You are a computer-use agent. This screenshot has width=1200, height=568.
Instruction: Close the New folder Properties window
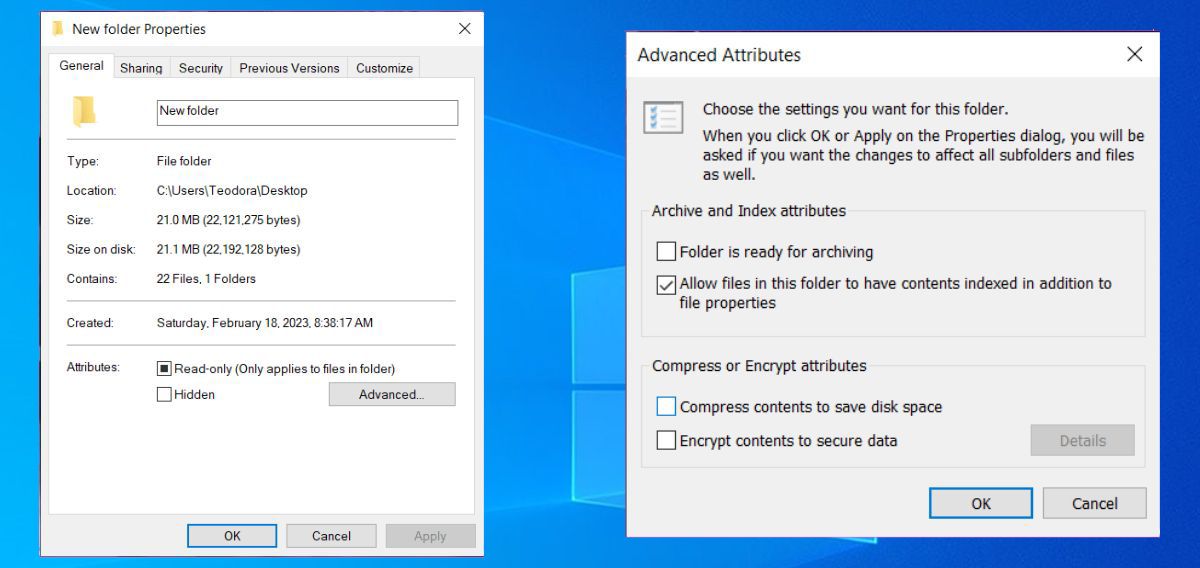click(x=464, y=29)
